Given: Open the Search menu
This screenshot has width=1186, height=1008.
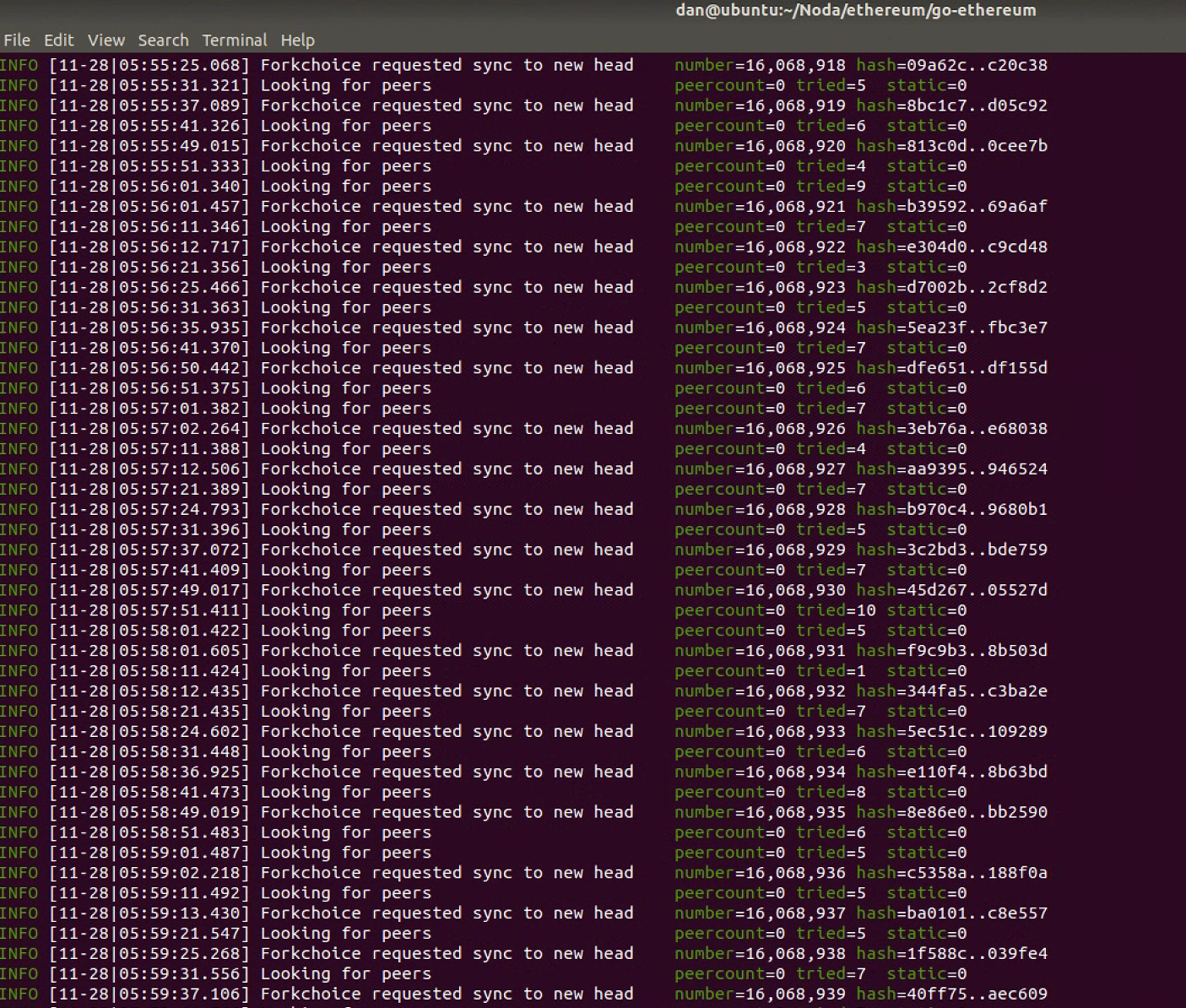Looking at the screenshot, I should click(x=163, y=40).
